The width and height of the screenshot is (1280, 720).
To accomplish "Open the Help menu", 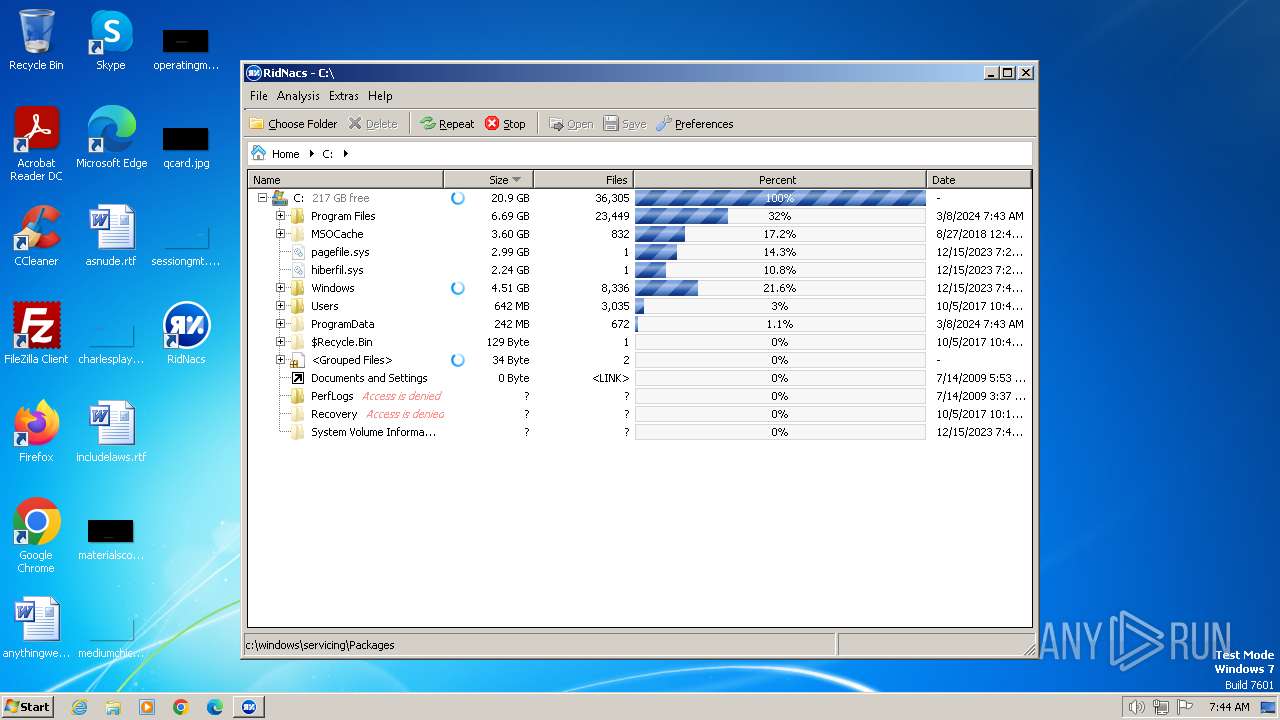I will tap(380, 96).
